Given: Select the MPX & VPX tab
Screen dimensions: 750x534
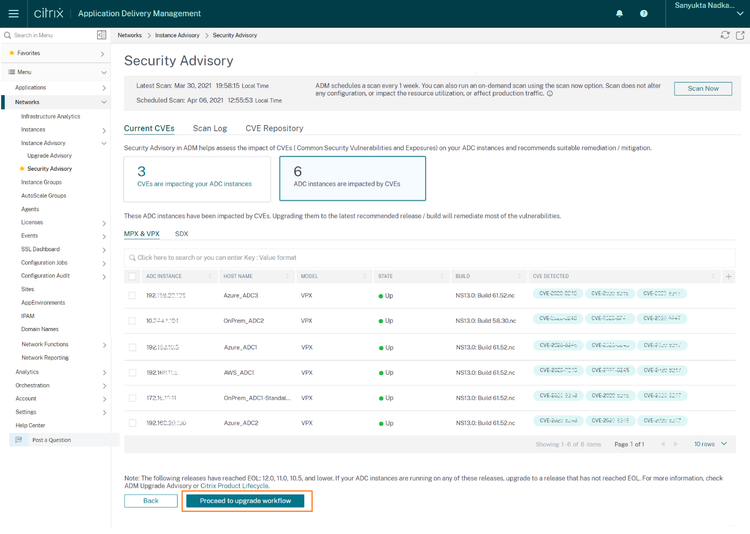Looking at the screenshot, I should click(142, 234).
